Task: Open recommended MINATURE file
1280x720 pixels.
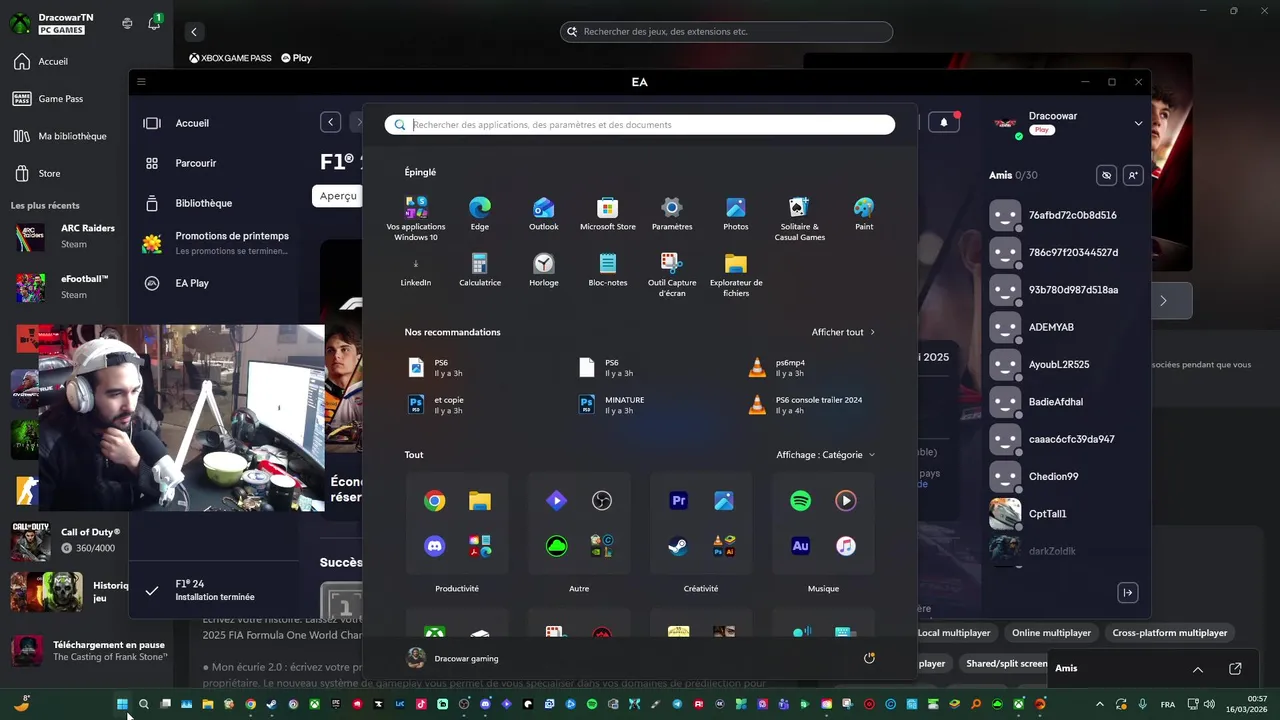Action: coord(611,405)
